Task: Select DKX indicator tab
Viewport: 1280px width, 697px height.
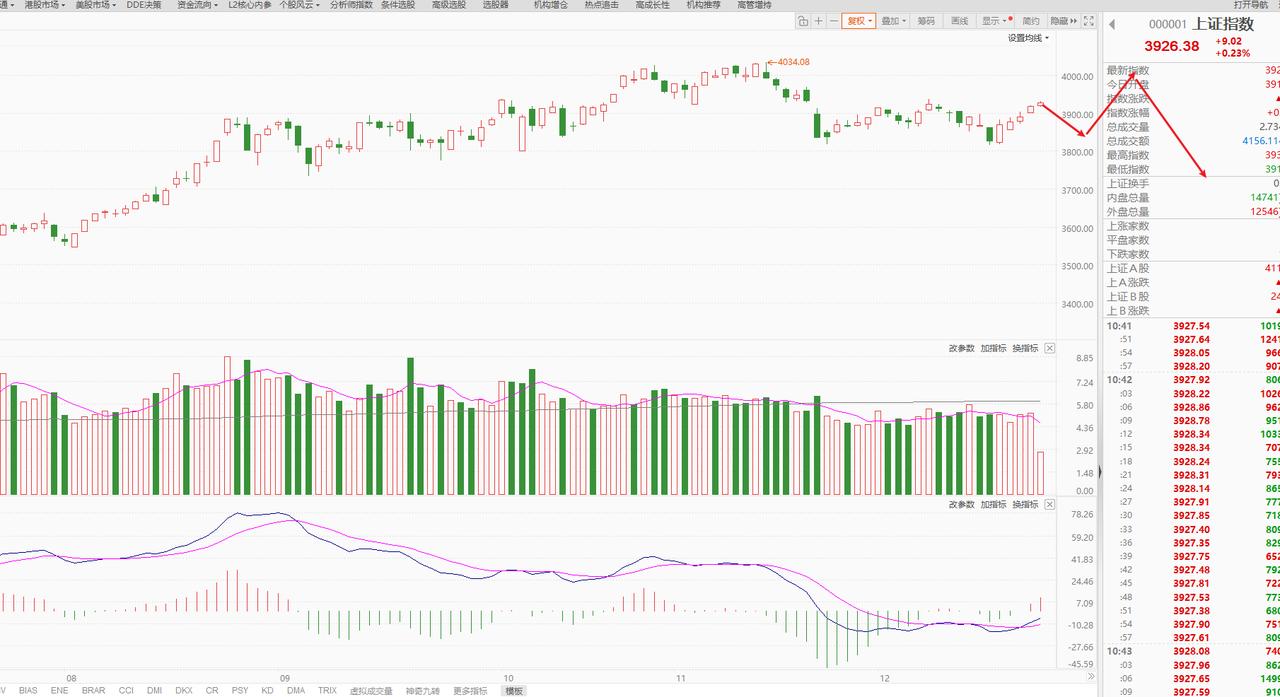Action: 184,691
